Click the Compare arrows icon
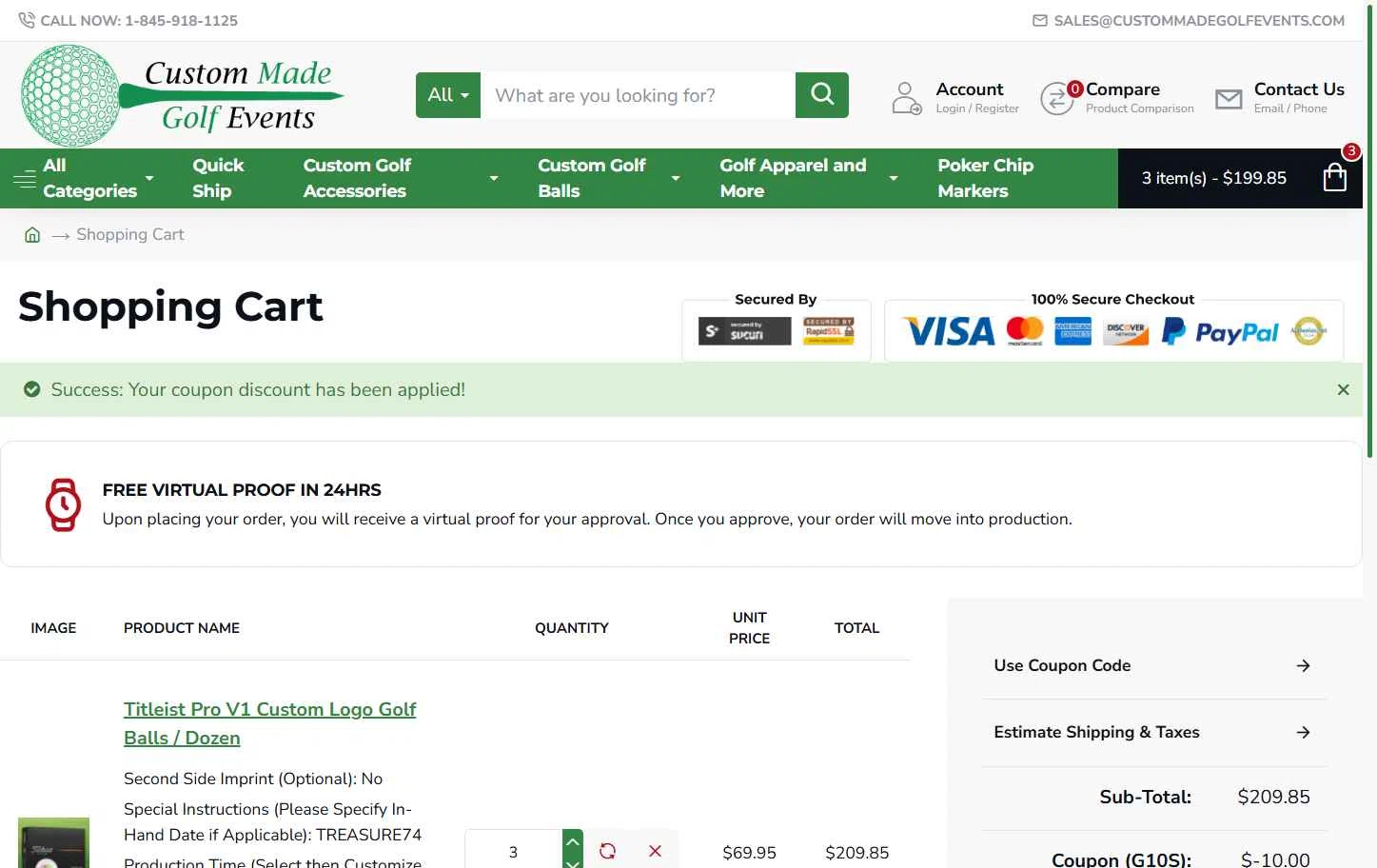This screenshot has height=868, width=1377. coord(1057,98)
